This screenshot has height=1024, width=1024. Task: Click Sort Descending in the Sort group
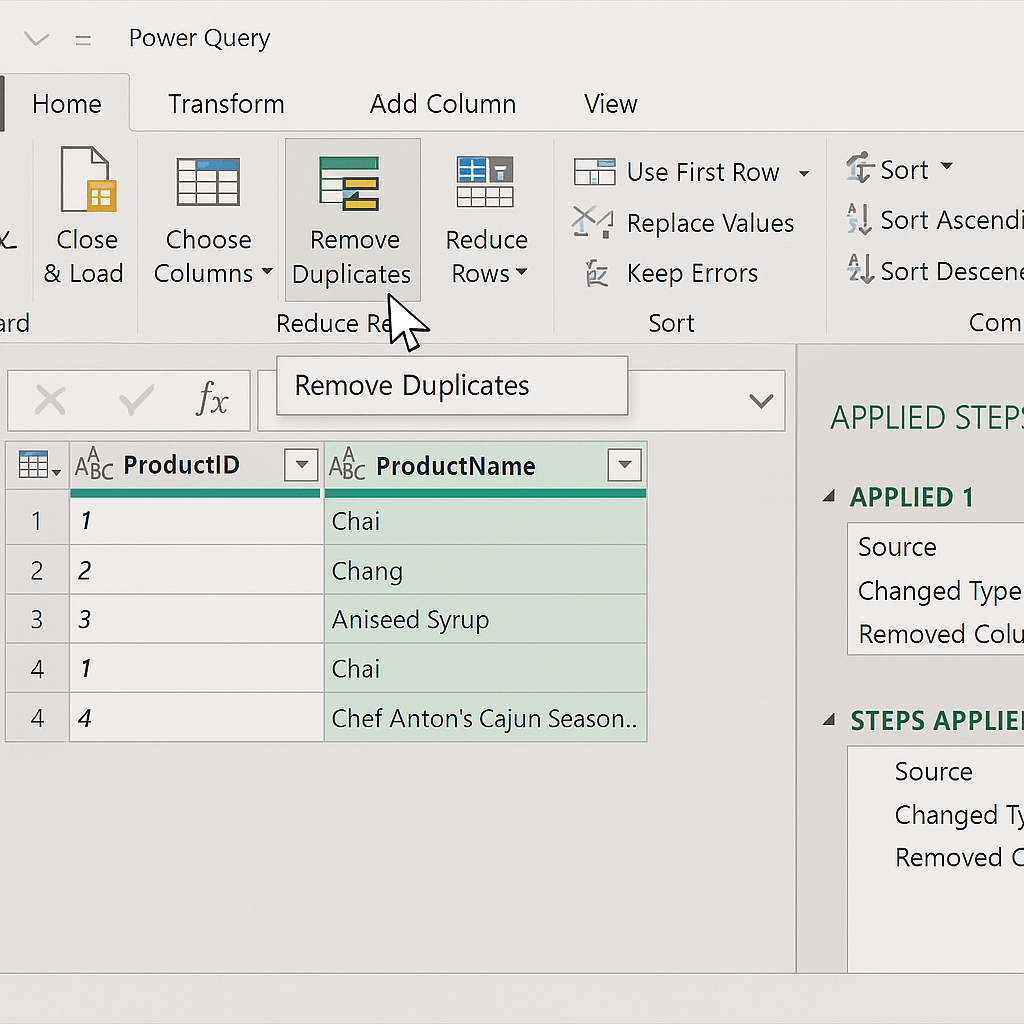point(858,271)
